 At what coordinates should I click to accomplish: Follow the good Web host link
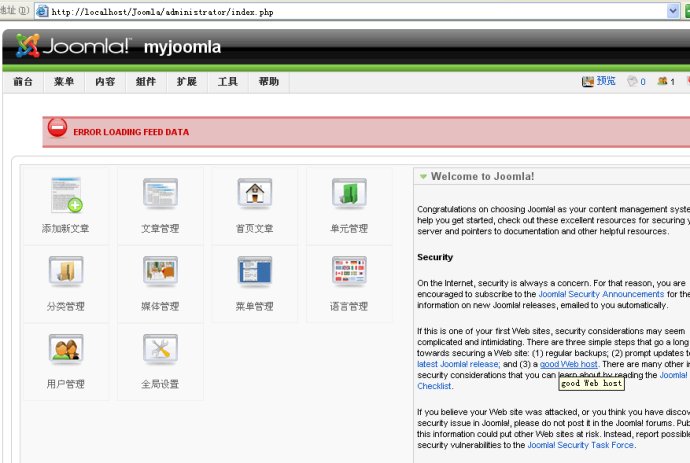tap(569, 364)
